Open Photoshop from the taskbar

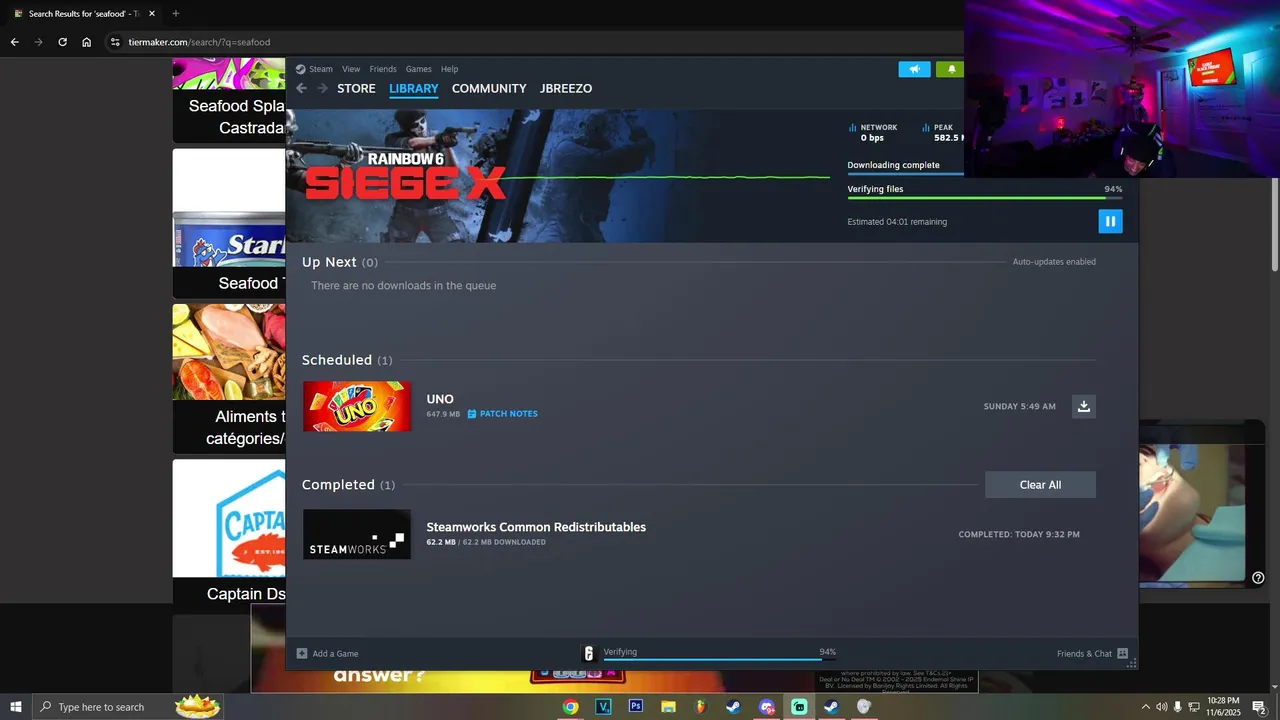pos(635,707)
